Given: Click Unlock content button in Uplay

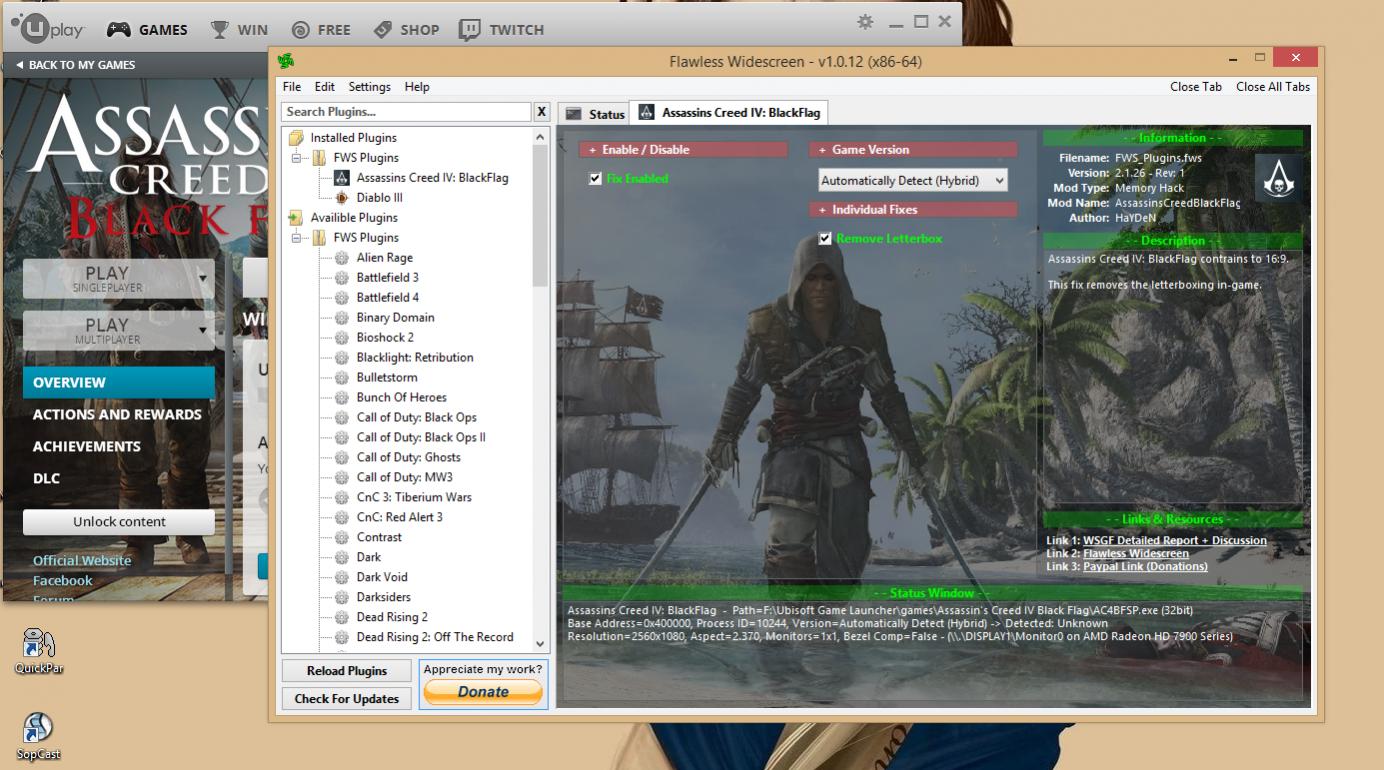Looking at the screenshot, I should click(x=119, y=522).
